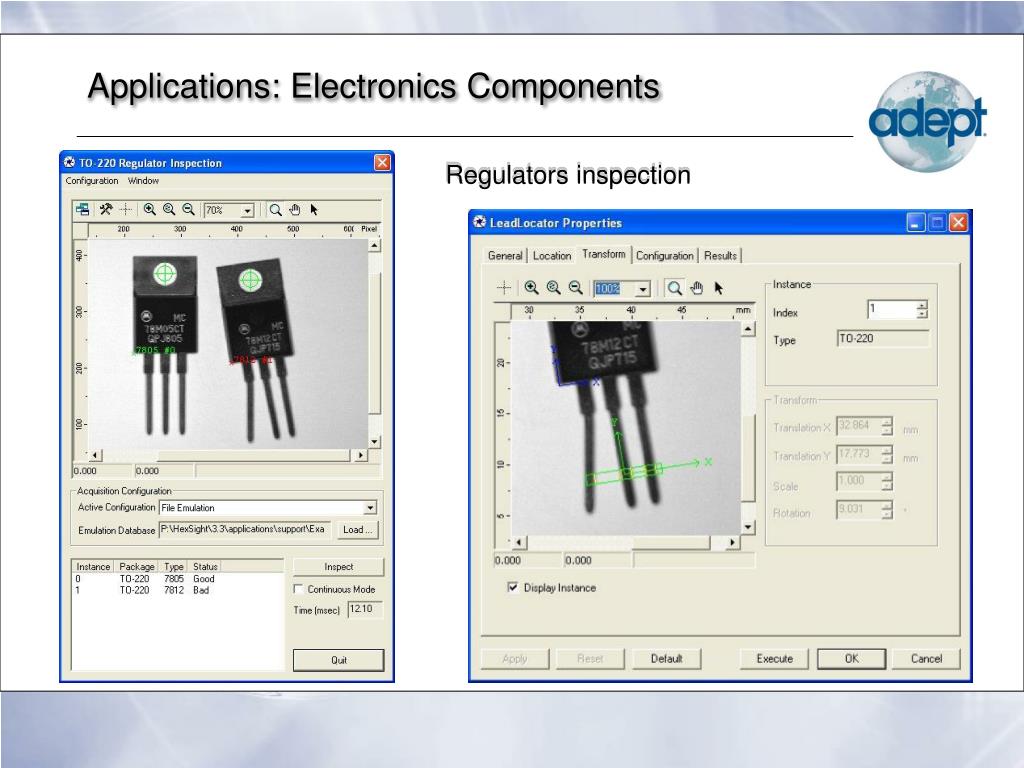Click Index spinner arrows
The height and width of the screenshot is (768, 1024).
(921, 310)
